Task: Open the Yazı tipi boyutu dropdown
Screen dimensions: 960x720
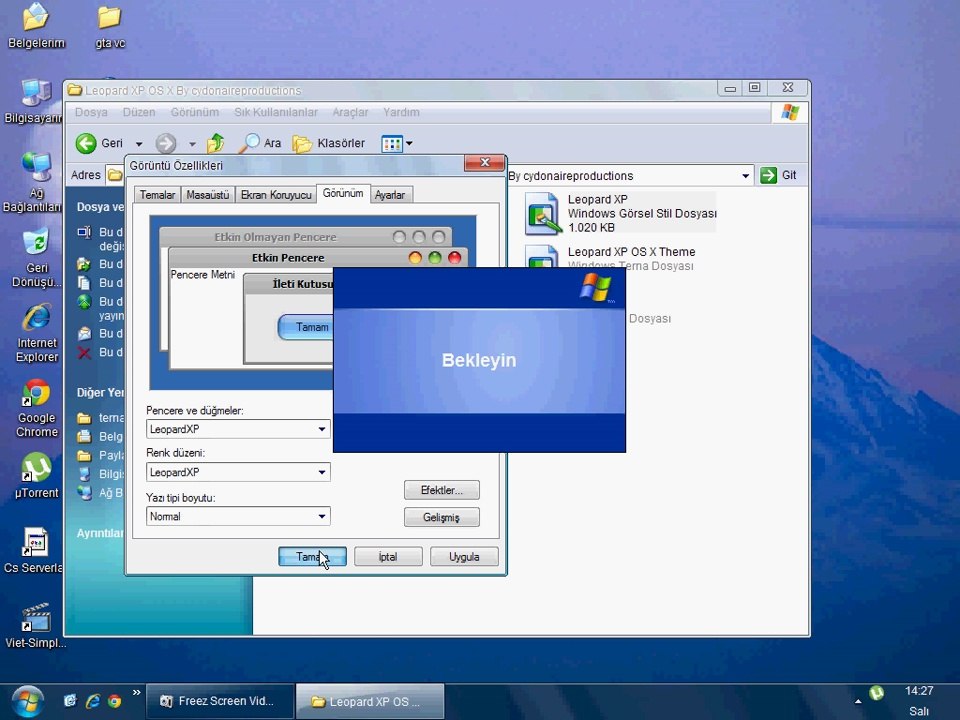Action: [x=238, y=516]
